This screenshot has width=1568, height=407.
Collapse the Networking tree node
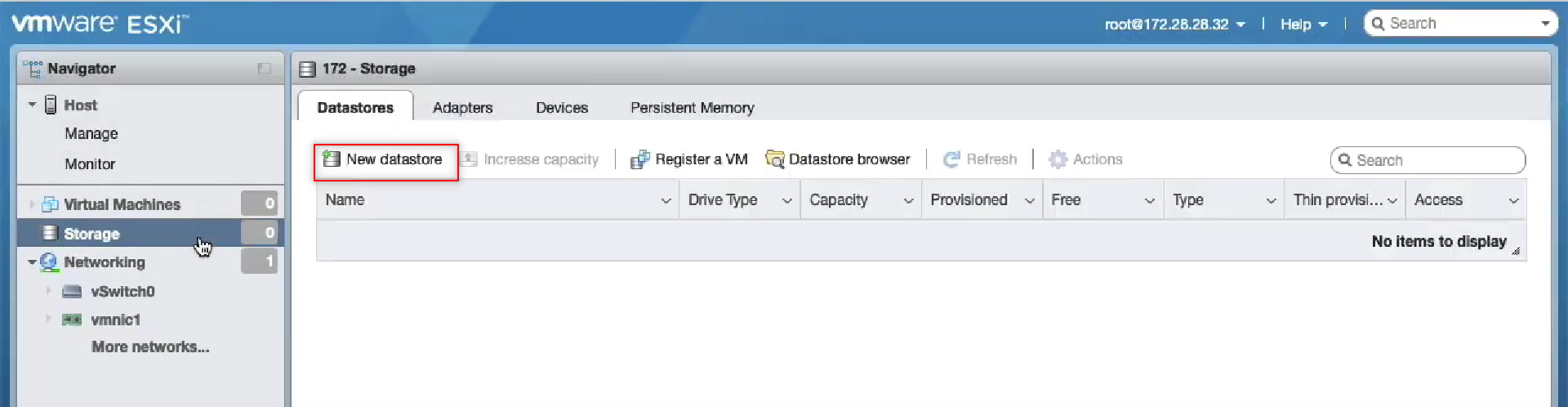coord(32,262)
